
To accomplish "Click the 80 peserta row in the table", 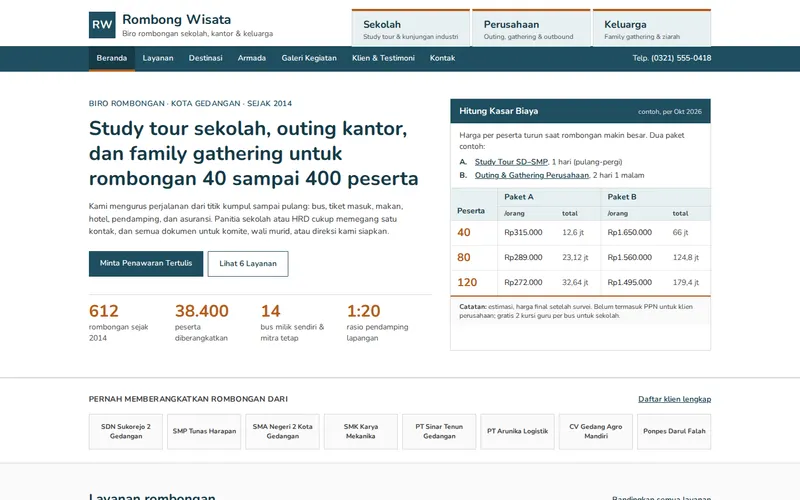I will pos(581,258).
